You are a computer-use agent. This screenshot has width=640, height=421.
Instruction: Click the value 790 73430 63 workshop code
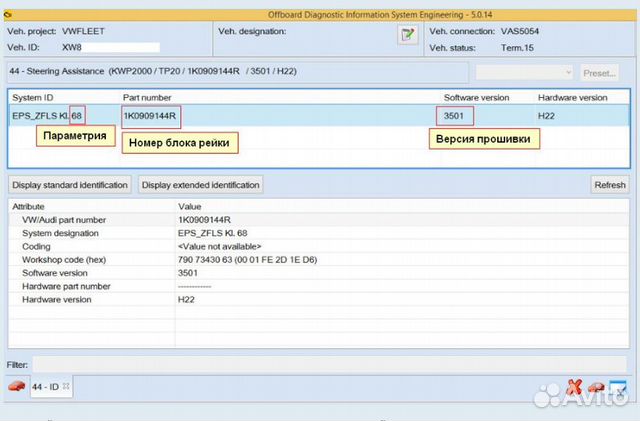point(247,260)
